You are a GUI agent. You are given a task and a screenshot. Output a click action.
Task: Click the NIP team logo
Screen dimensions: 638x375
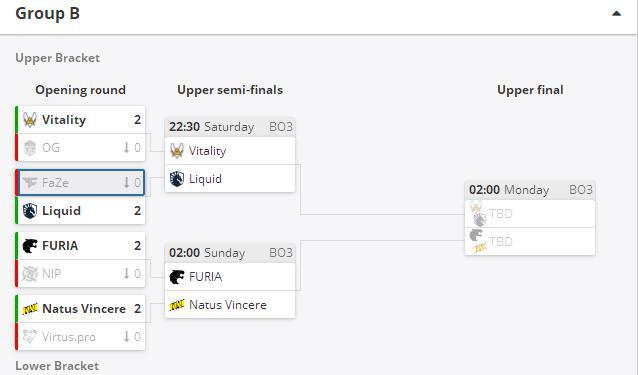click(30, 274)
